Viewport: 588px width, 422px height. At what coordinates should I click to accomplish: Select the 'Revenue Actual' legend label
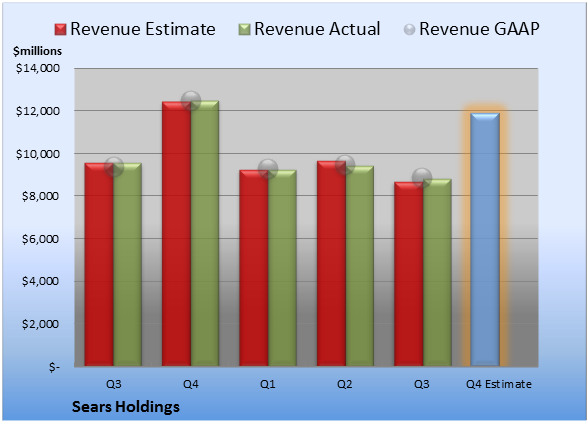(317, 29)
